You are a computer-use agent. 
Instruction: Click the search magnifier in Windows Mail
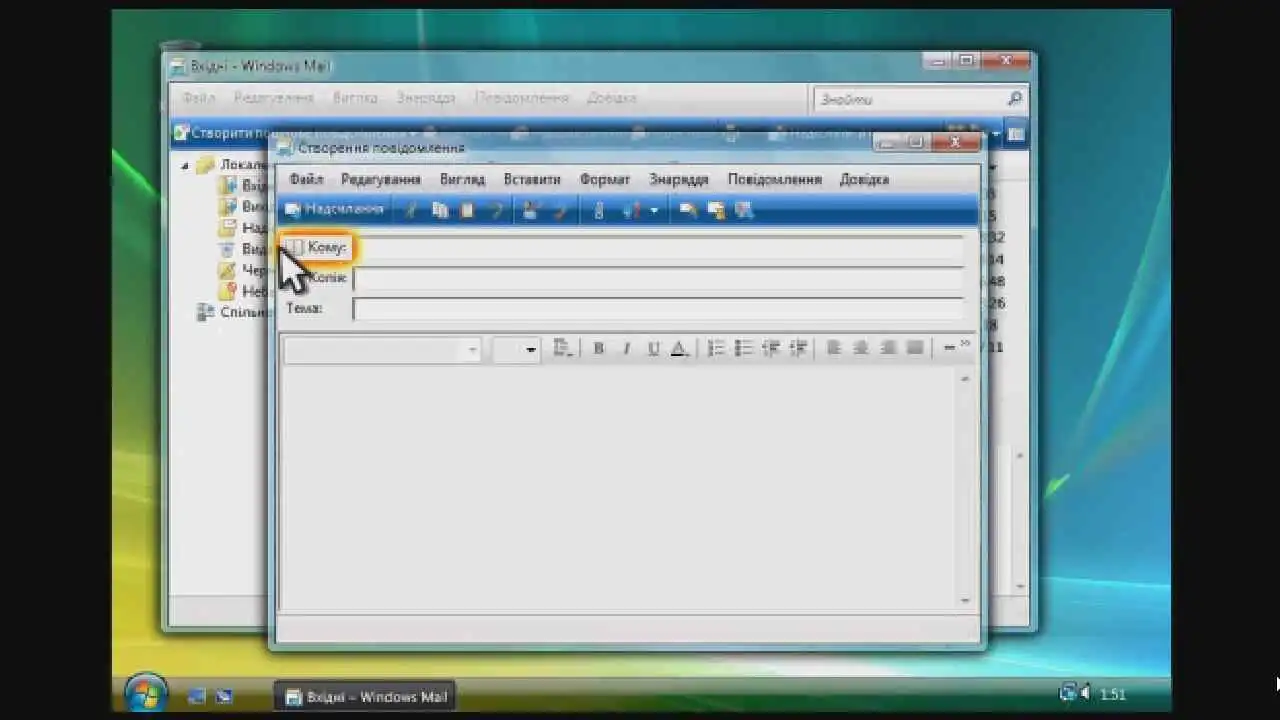point(1014,99)
